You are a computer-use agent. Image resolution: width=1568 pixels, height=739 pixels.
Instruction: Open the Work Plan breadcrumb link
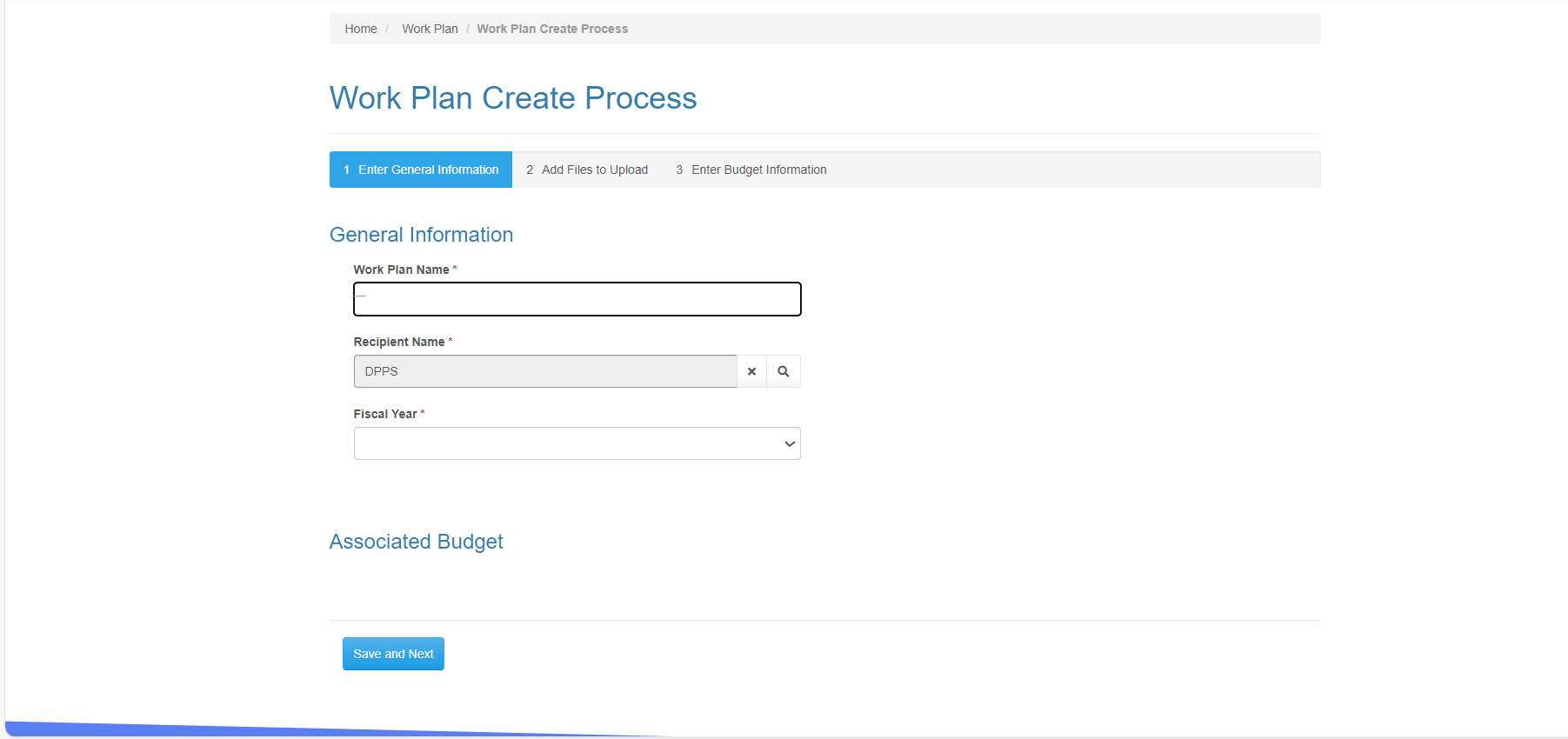pyautogui.click(x=430, y=29)
